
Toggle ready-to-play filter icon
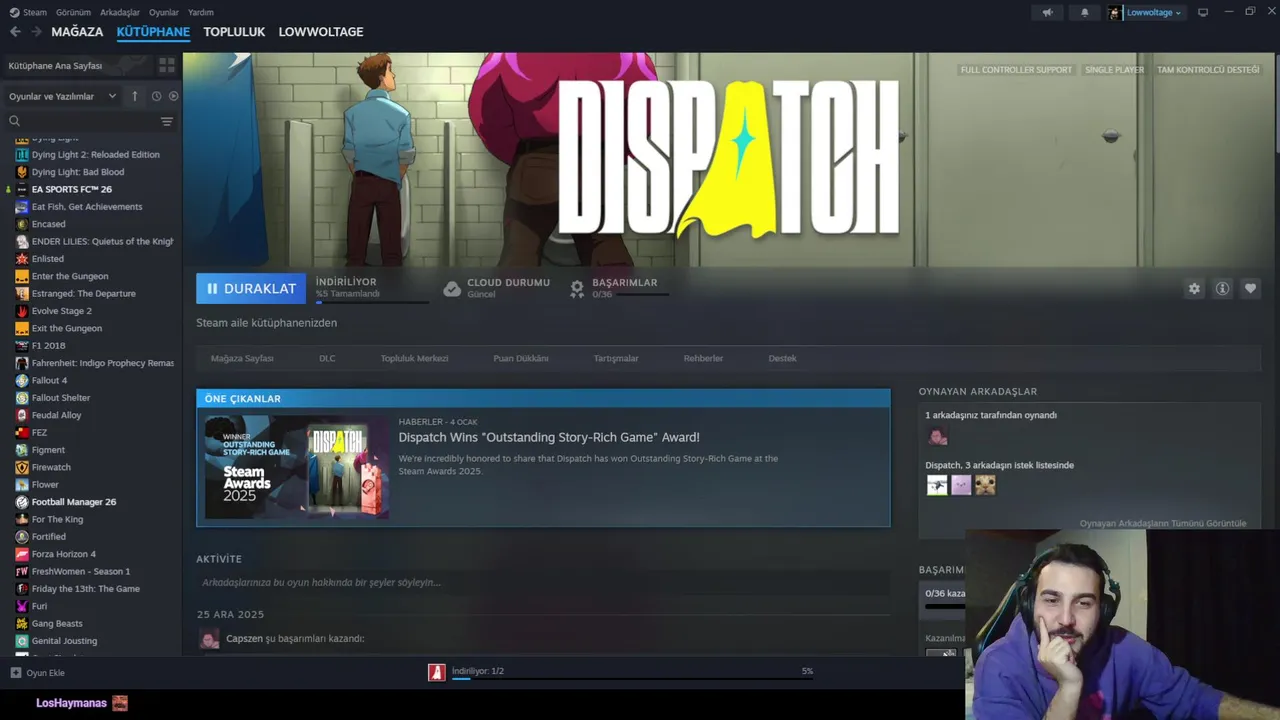pos(173,96)
